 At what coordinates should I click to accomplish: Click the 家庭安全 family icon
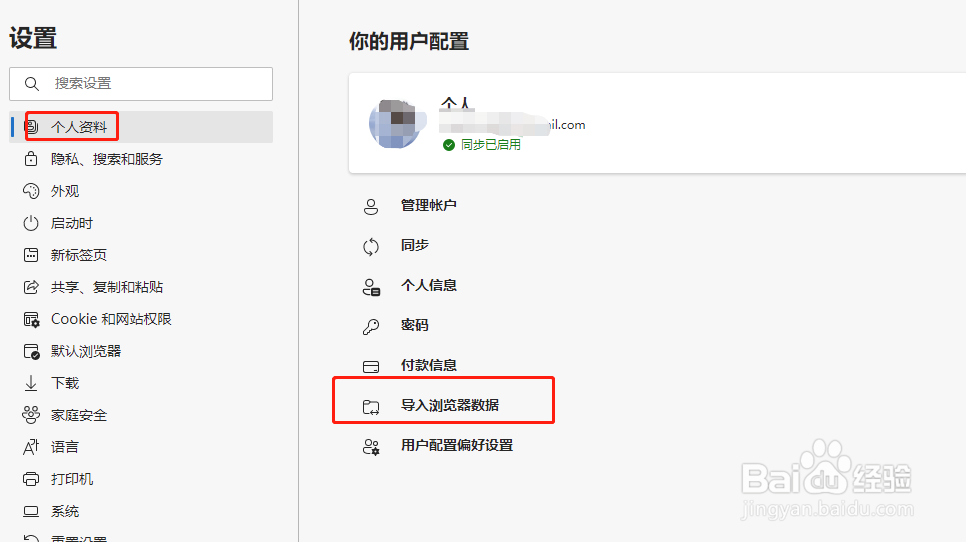31,415
